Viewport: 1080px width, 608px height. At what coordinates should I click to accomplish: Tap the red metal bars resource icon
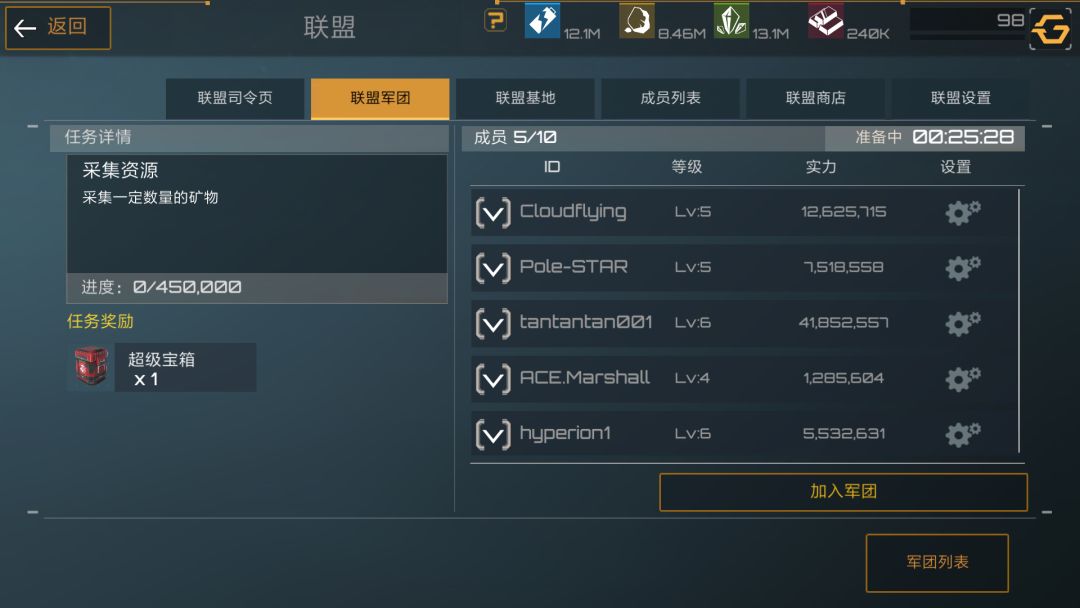coord(825,21)
